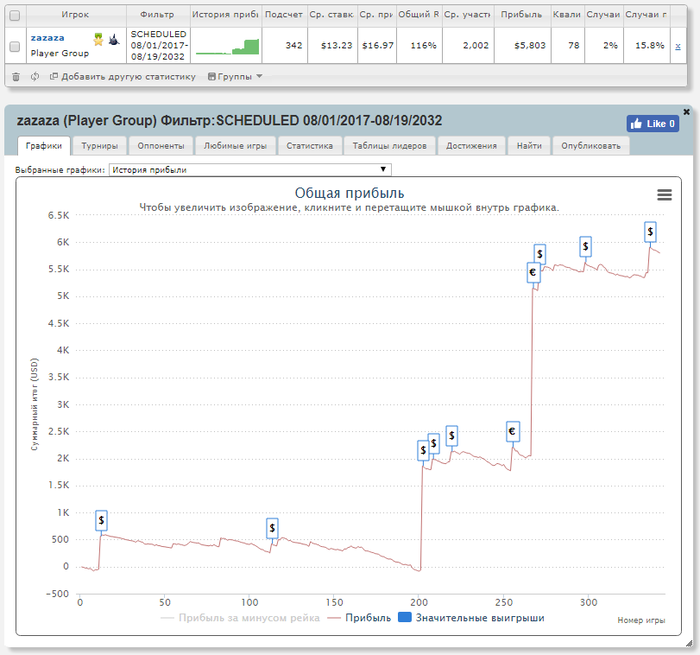The width and height of the screenshot is (700, 655).
Task: Sort by the Квали column header
Action: 567,15
